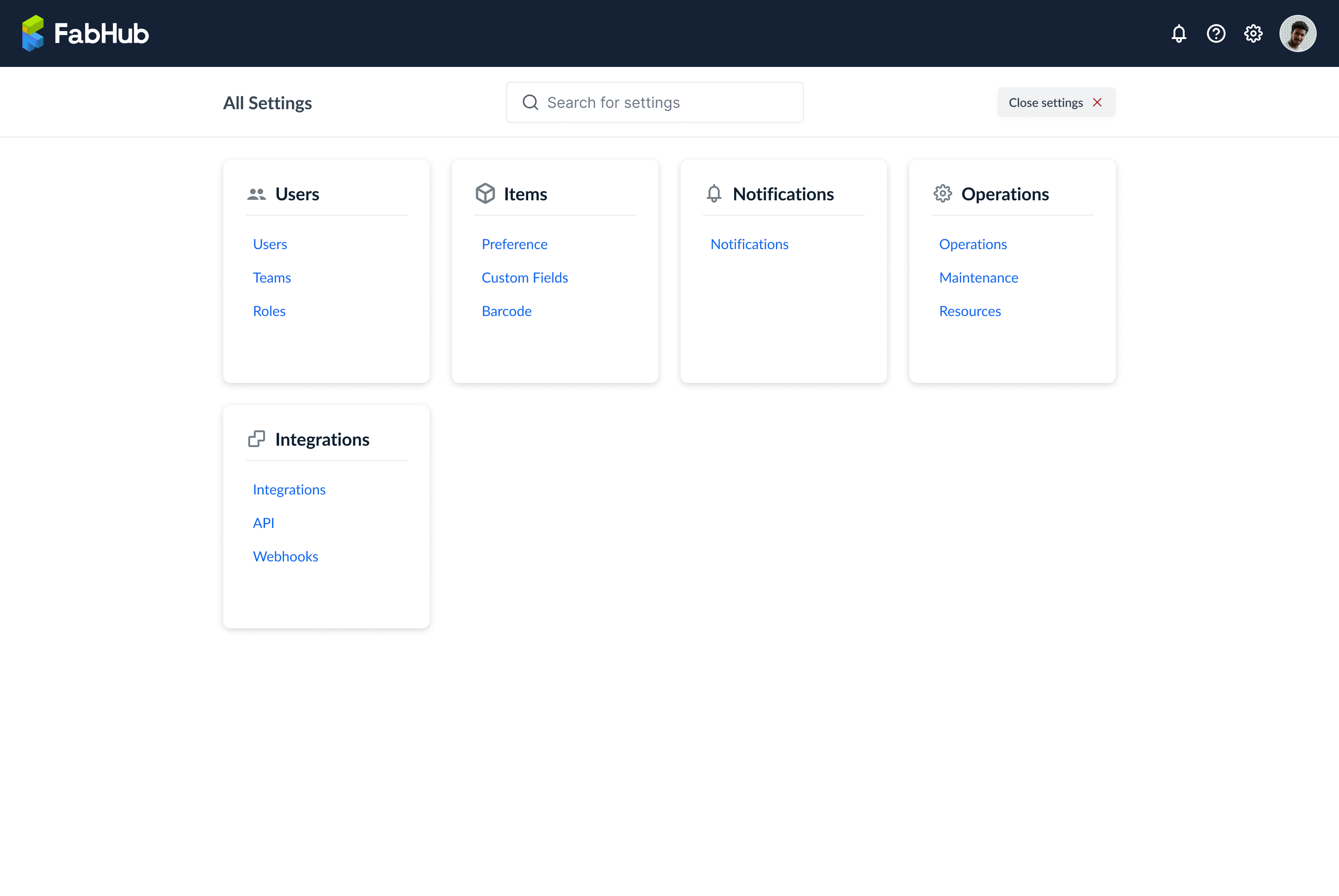The height and width of the screenshot is (896, 1339).
Task: Go to Custom Fields settings
Action: [x=524, y=278]
